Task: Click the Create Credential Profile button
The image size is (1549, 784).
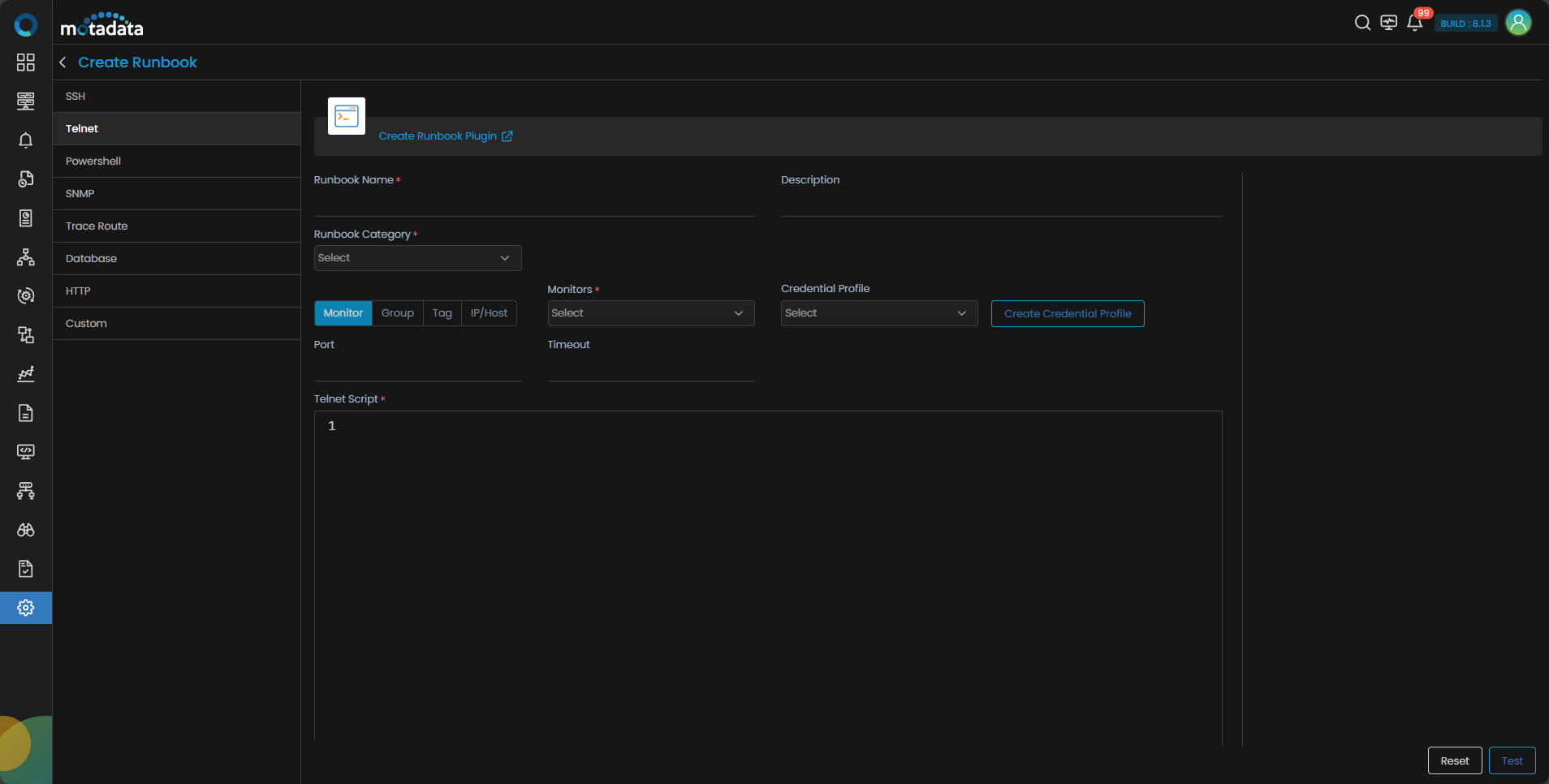Action: click(1067, 314)
